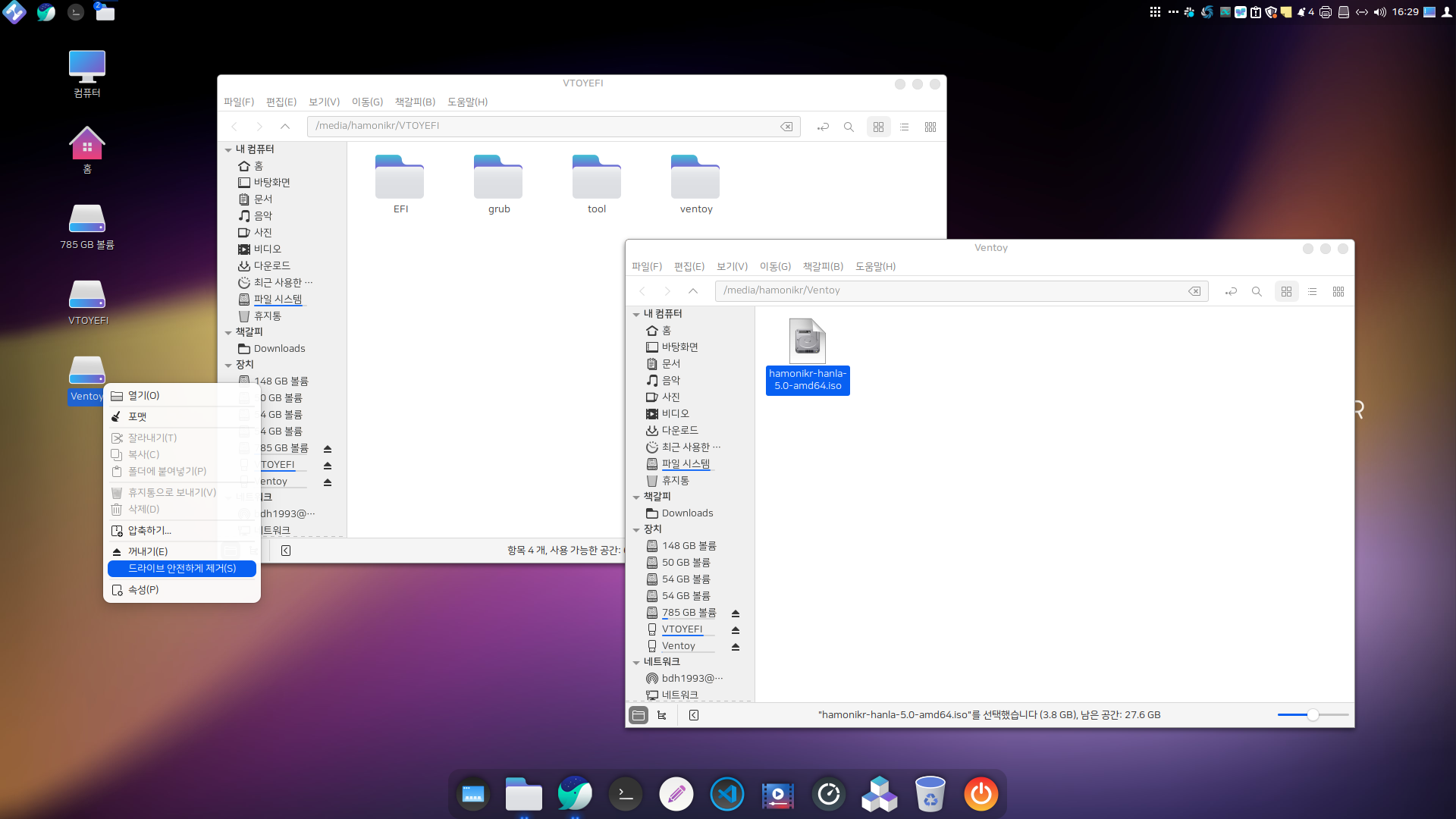The width and height of the screenshot is (1456, 819).
Task: Click search icon in Ventoy window toolbar
Action: 1257,291
